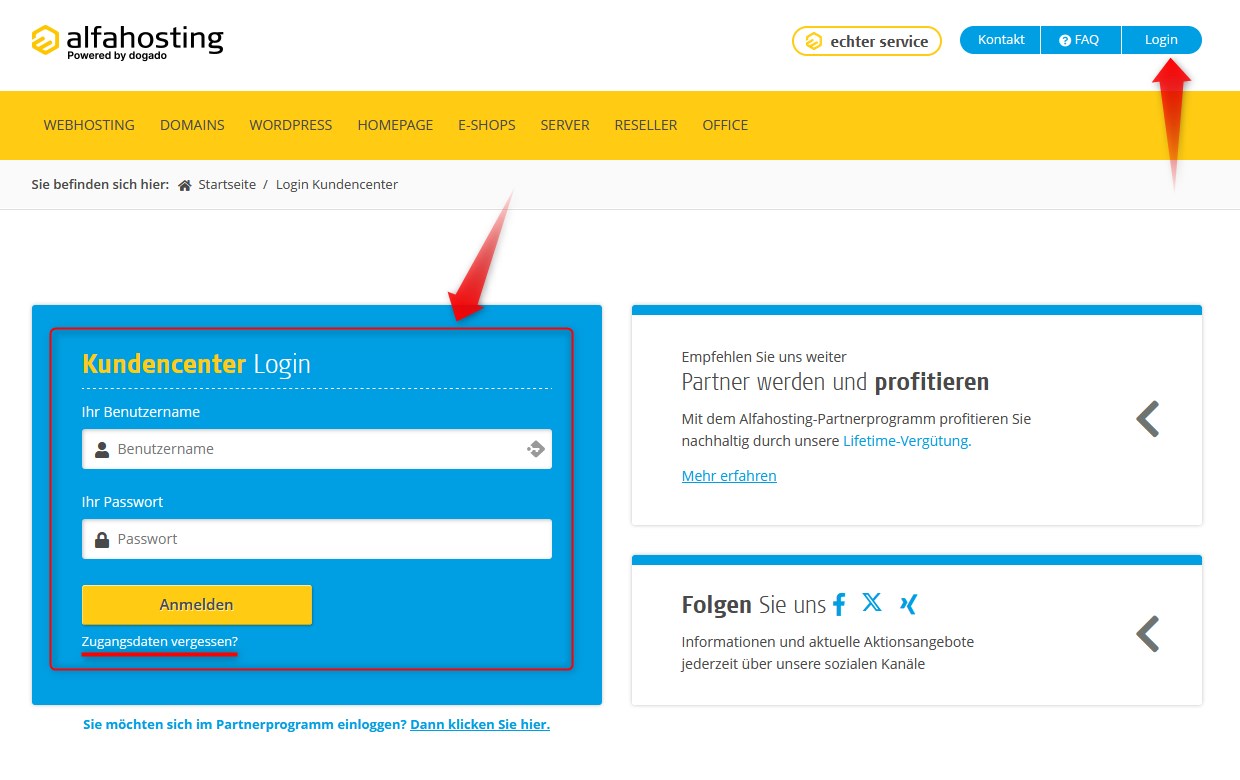Open the Zugangsdaten vergessen link
This screenshot has width=1240, height=780.
[159, 642]
